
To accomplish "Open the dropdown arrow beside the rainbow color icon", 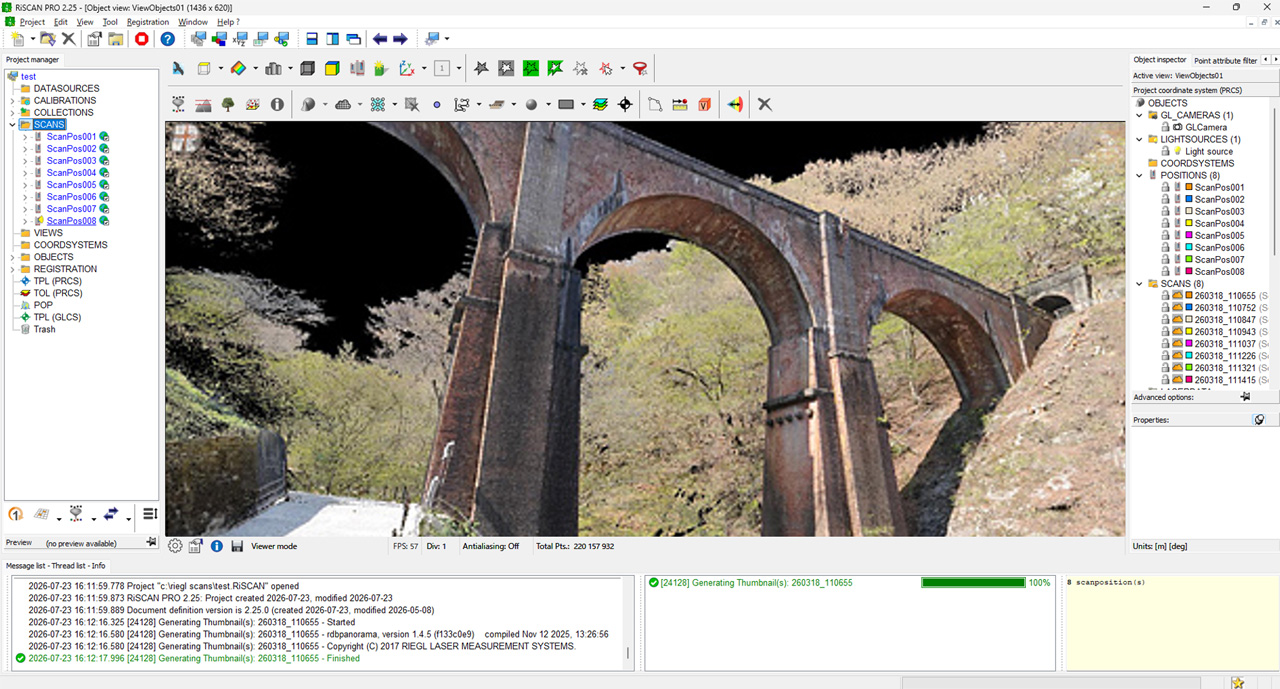I will tap(255, 69).
